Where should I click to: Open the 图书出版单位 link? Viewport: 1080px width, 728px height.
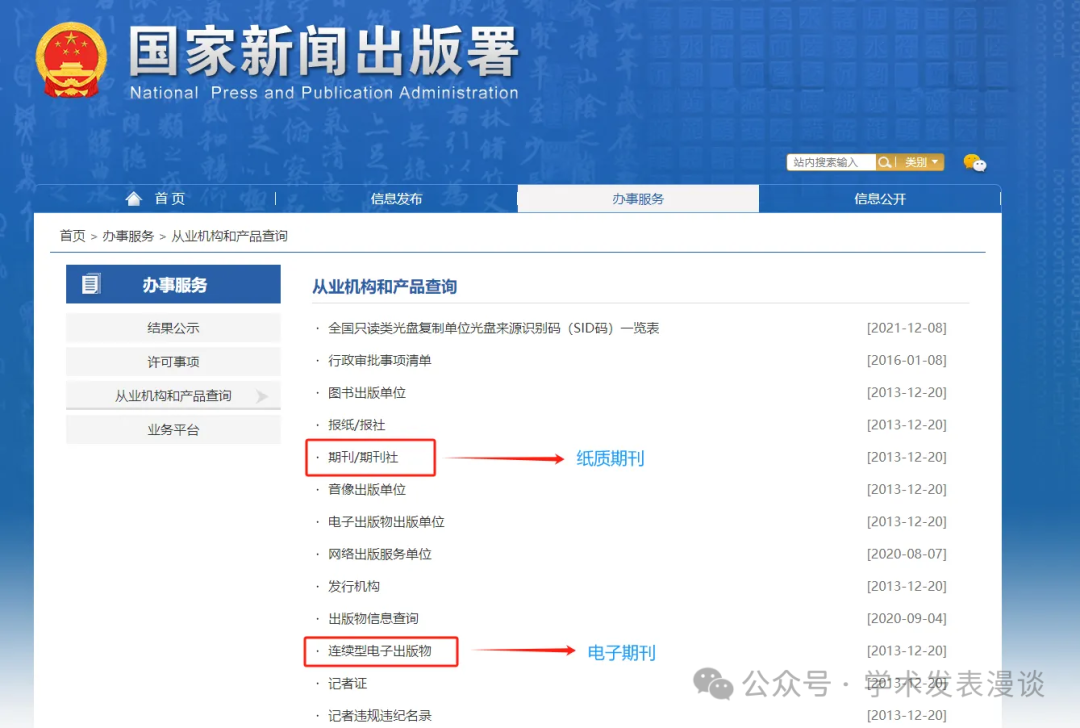pyautogui.click(x=367, y=393)
